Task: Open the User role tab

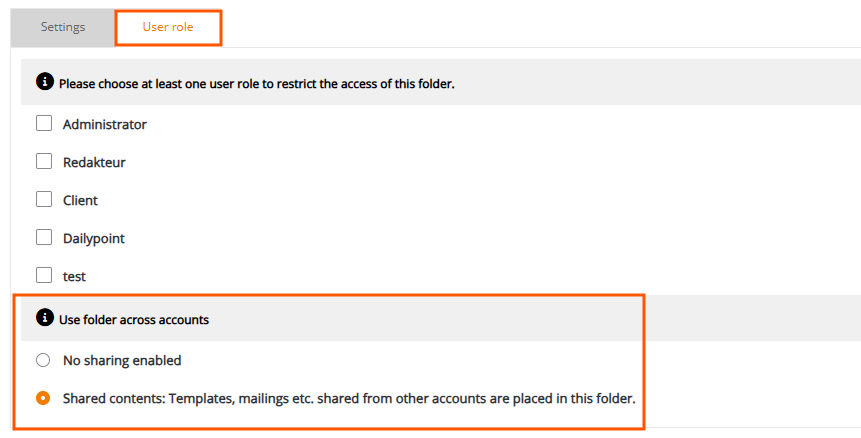Action: (168, 27)
